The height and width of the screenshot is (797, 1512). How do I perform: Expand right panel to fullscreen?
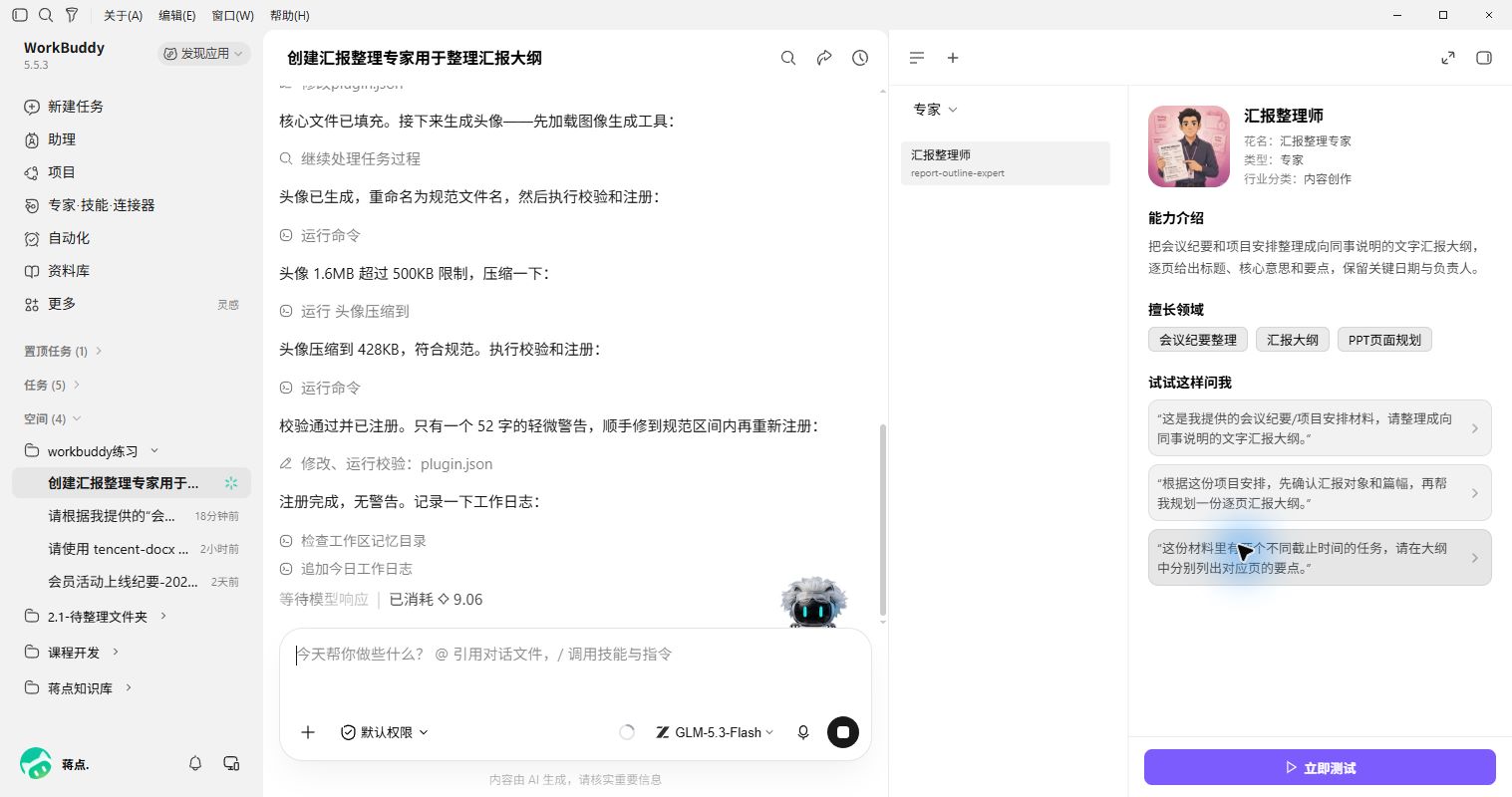tap(1448, 58)
